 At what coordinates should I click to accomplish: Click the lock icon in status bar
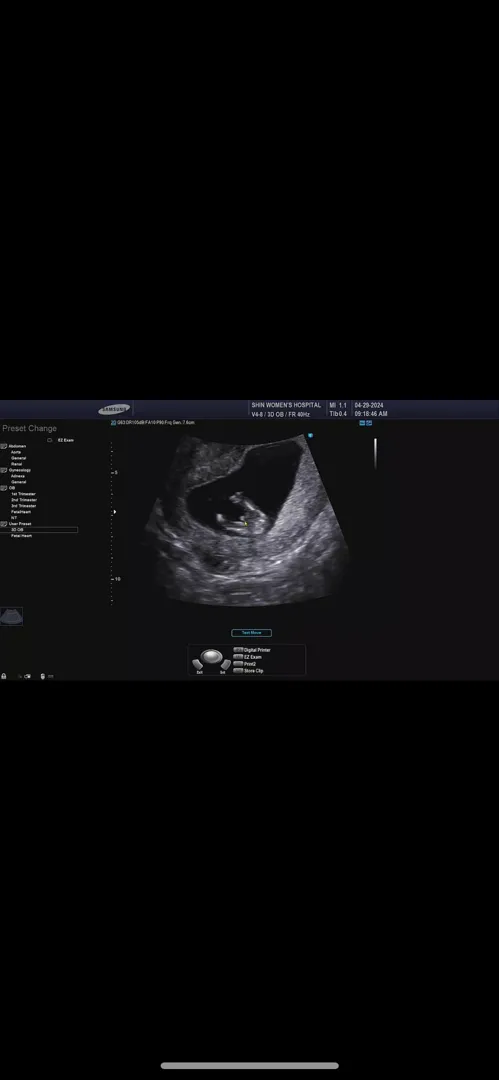[x=3, y=676]
